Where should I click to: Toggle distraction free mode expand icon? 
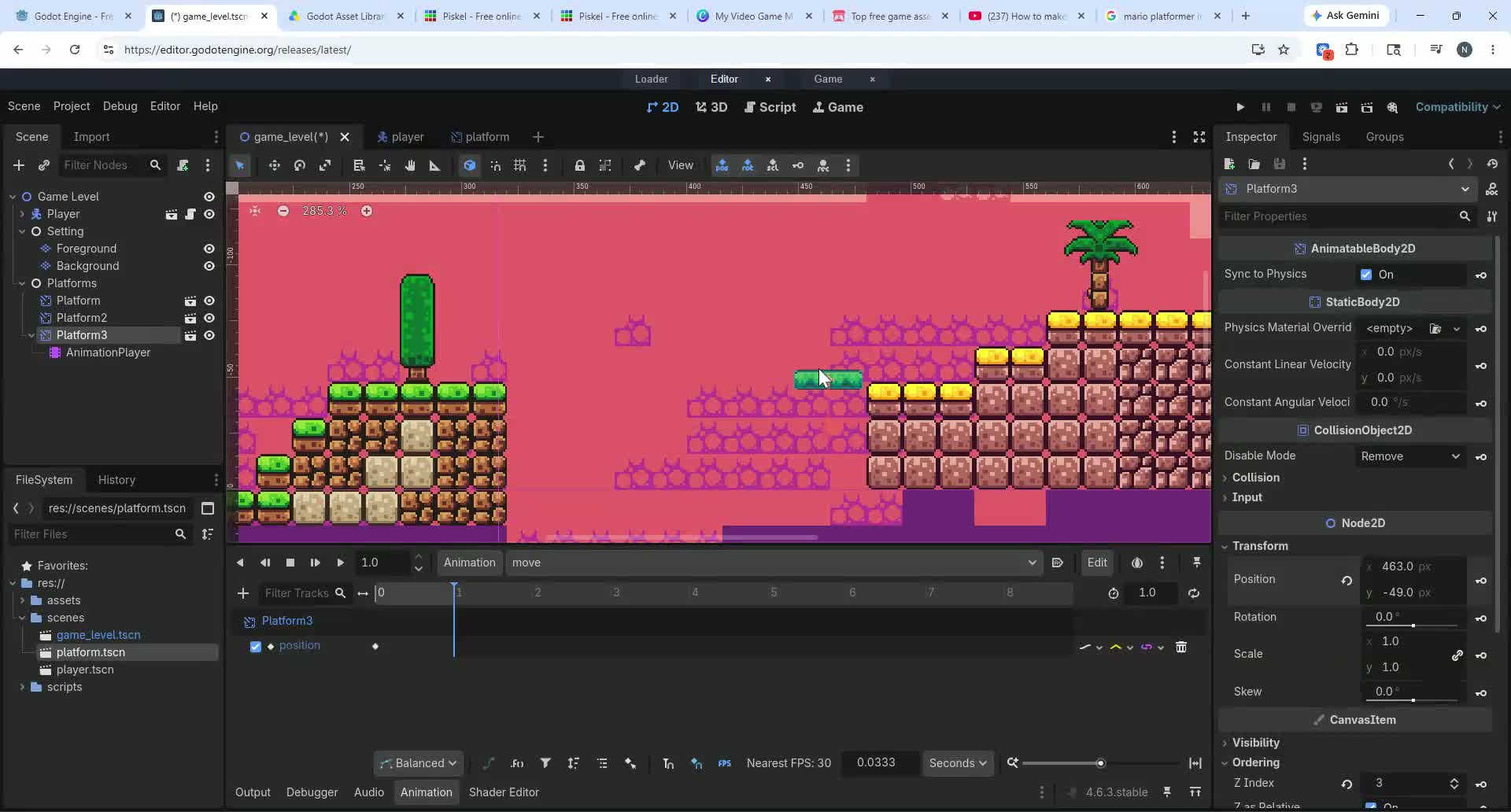(x=1199, y=137)
